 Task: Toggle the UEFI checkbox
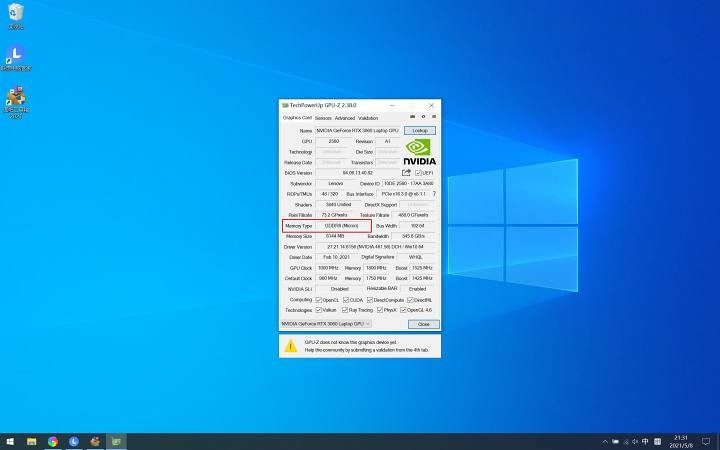[x=418, y=173]
